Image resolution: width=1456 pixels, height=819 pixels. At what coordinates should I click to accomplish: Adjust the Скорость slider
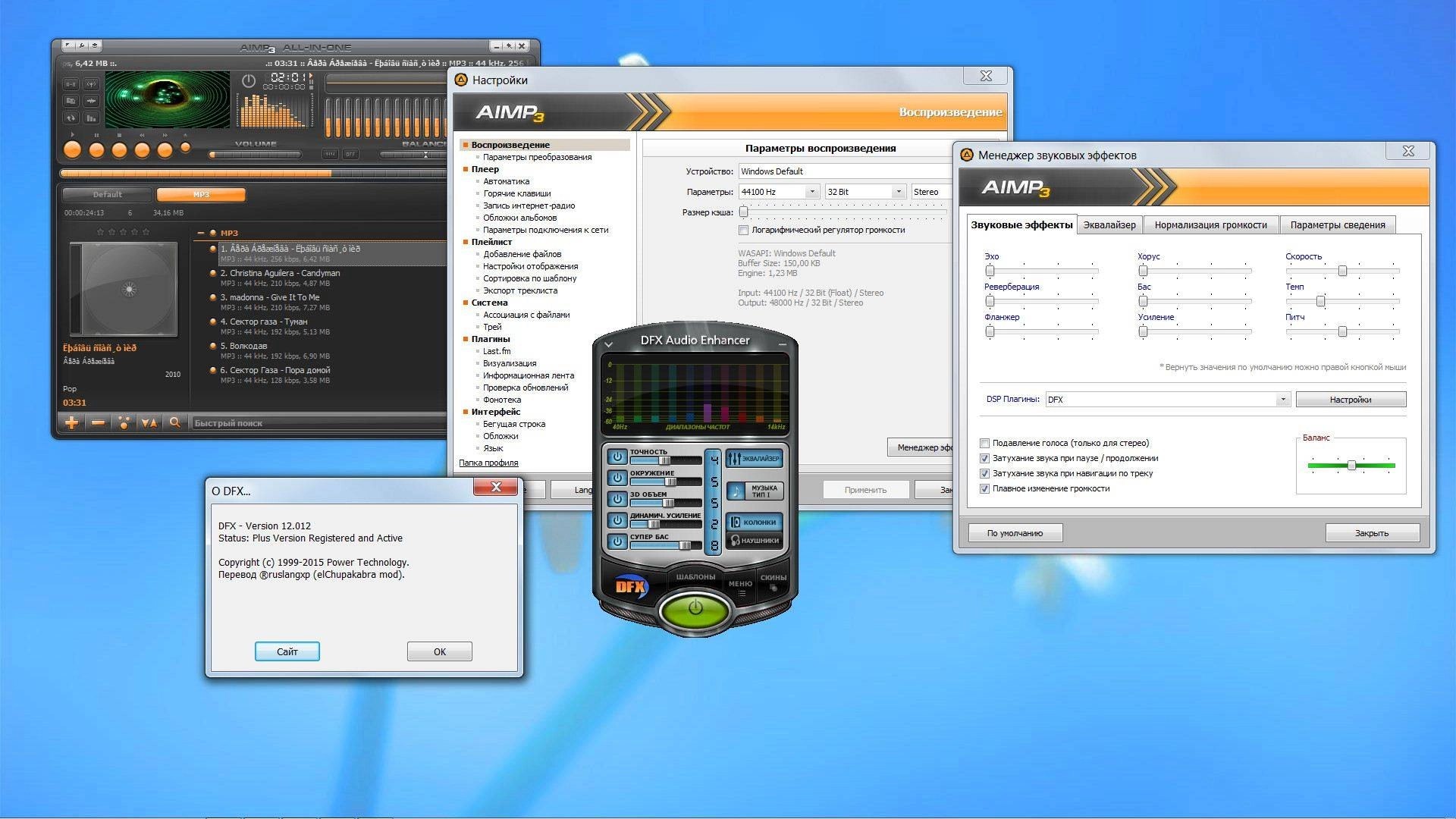pos(1342,271)
